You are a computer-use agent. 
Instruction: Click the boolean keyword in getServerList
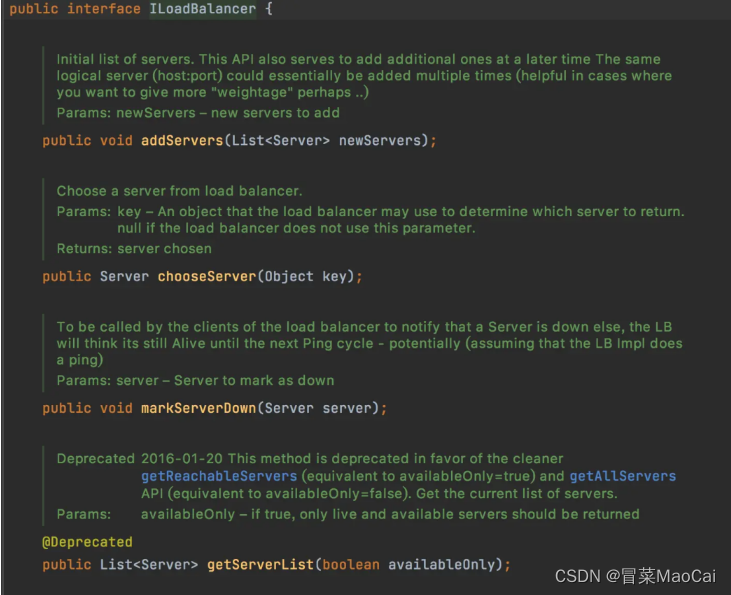coord(350,565)
